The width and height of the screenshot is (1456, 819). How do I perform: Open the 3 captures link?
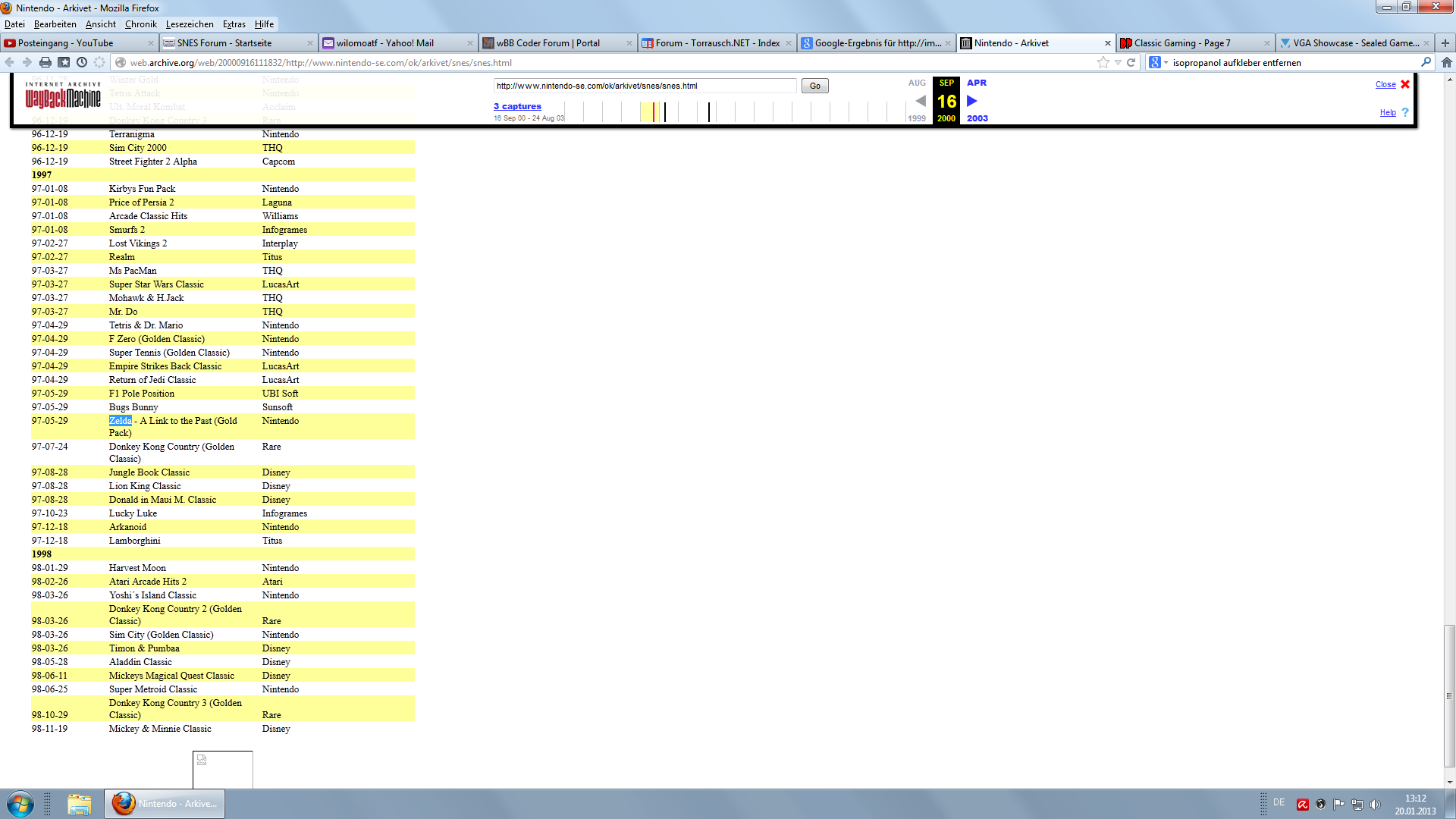(x=517, y=106)
